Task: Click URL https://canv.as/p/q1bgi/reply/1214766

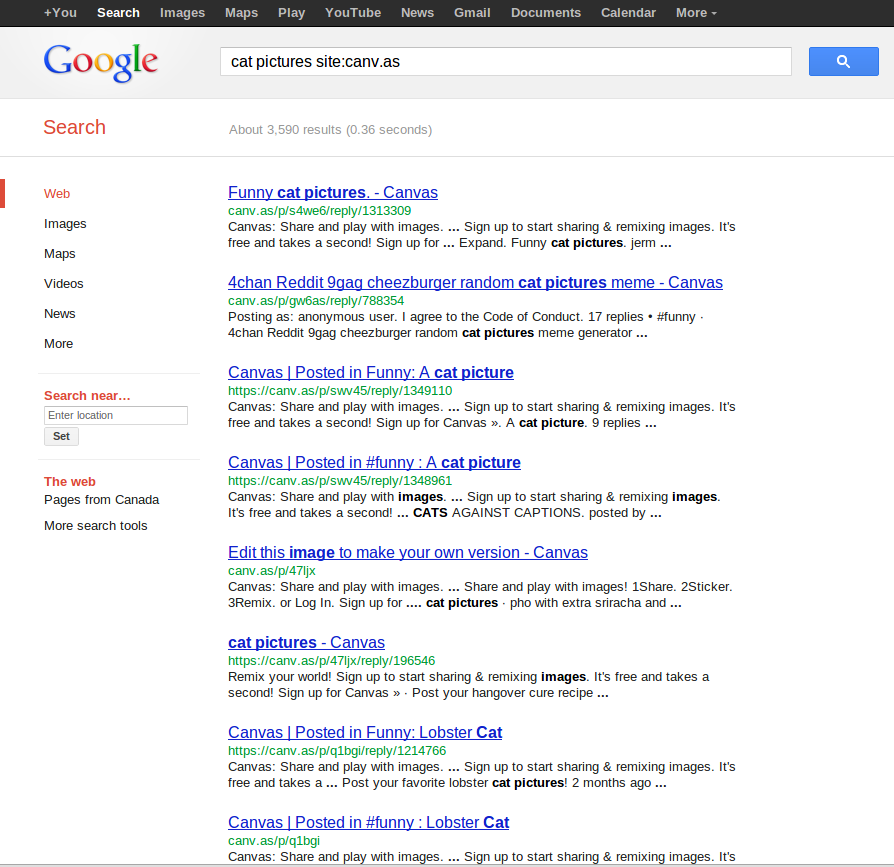Action: point(337,751)
